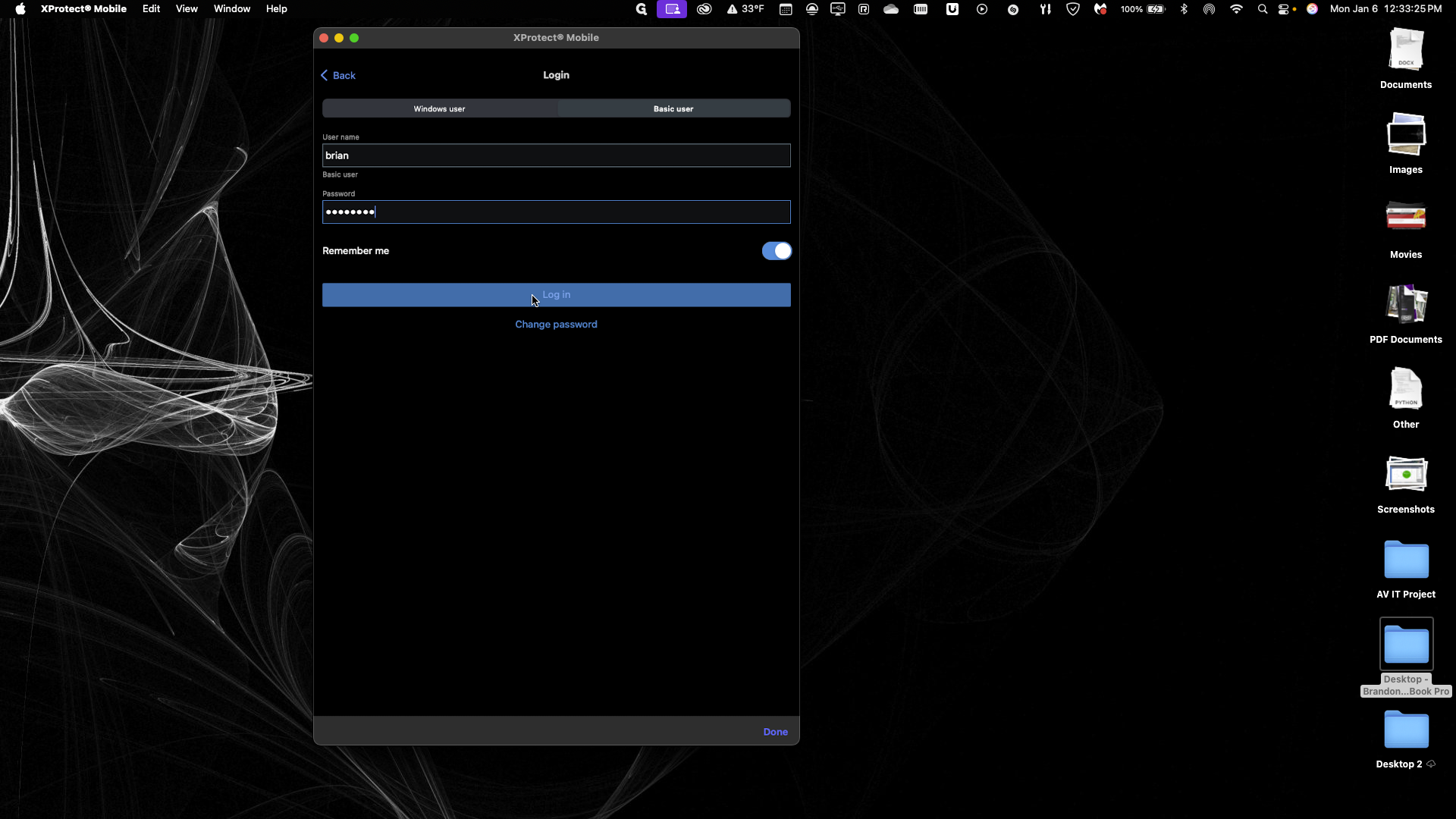Select the Basic user tab

point(673,108)
